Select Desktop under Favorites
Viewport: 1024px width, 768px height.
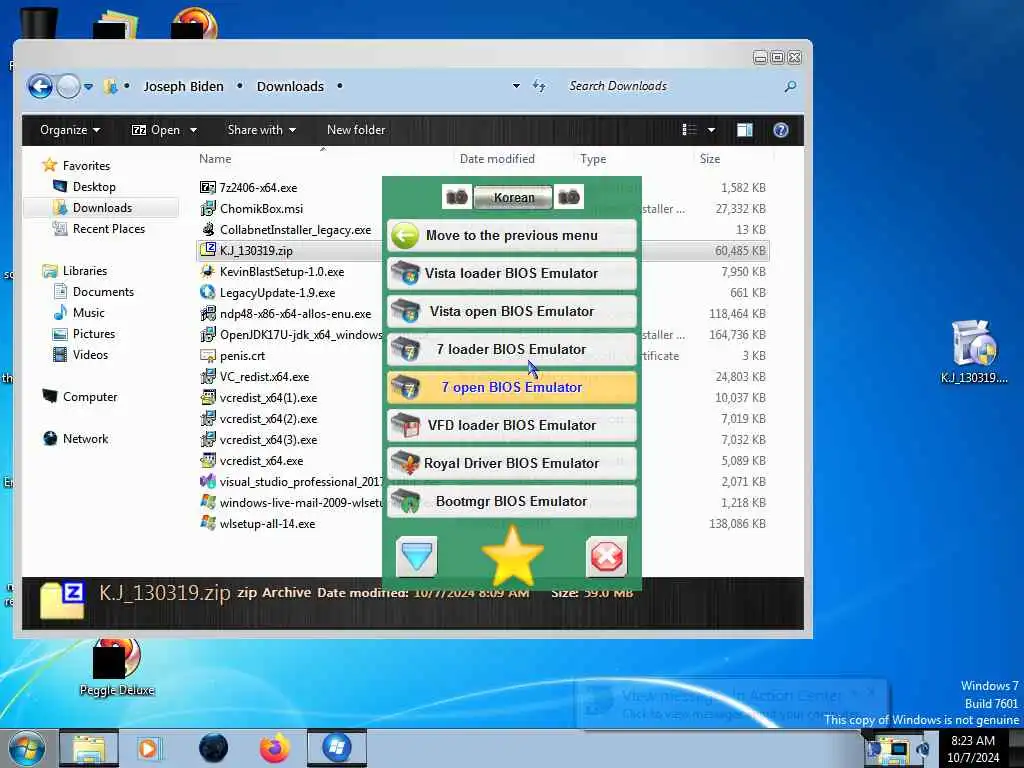(x=94, y=187)
